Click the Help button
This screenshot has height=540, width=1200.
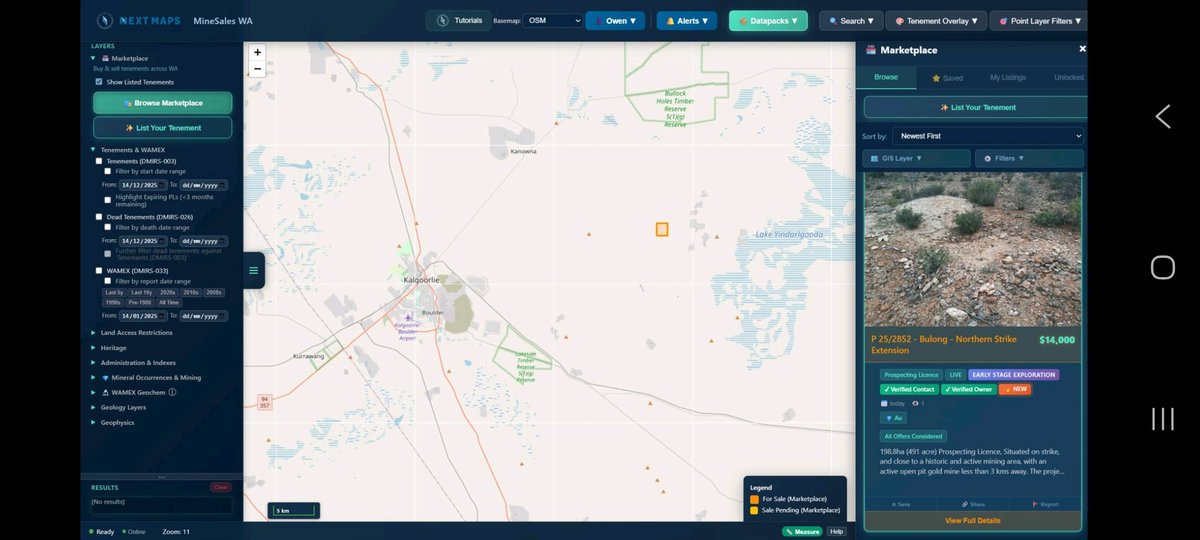click(837, 532)
